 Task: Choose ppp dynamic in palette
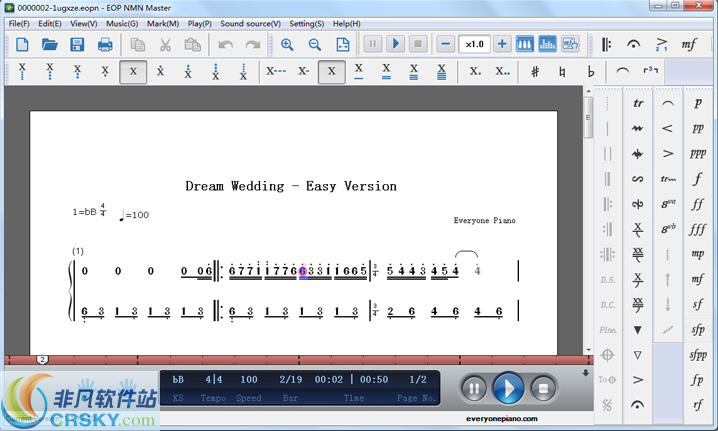pyautogui.click(x=697, y=154)
